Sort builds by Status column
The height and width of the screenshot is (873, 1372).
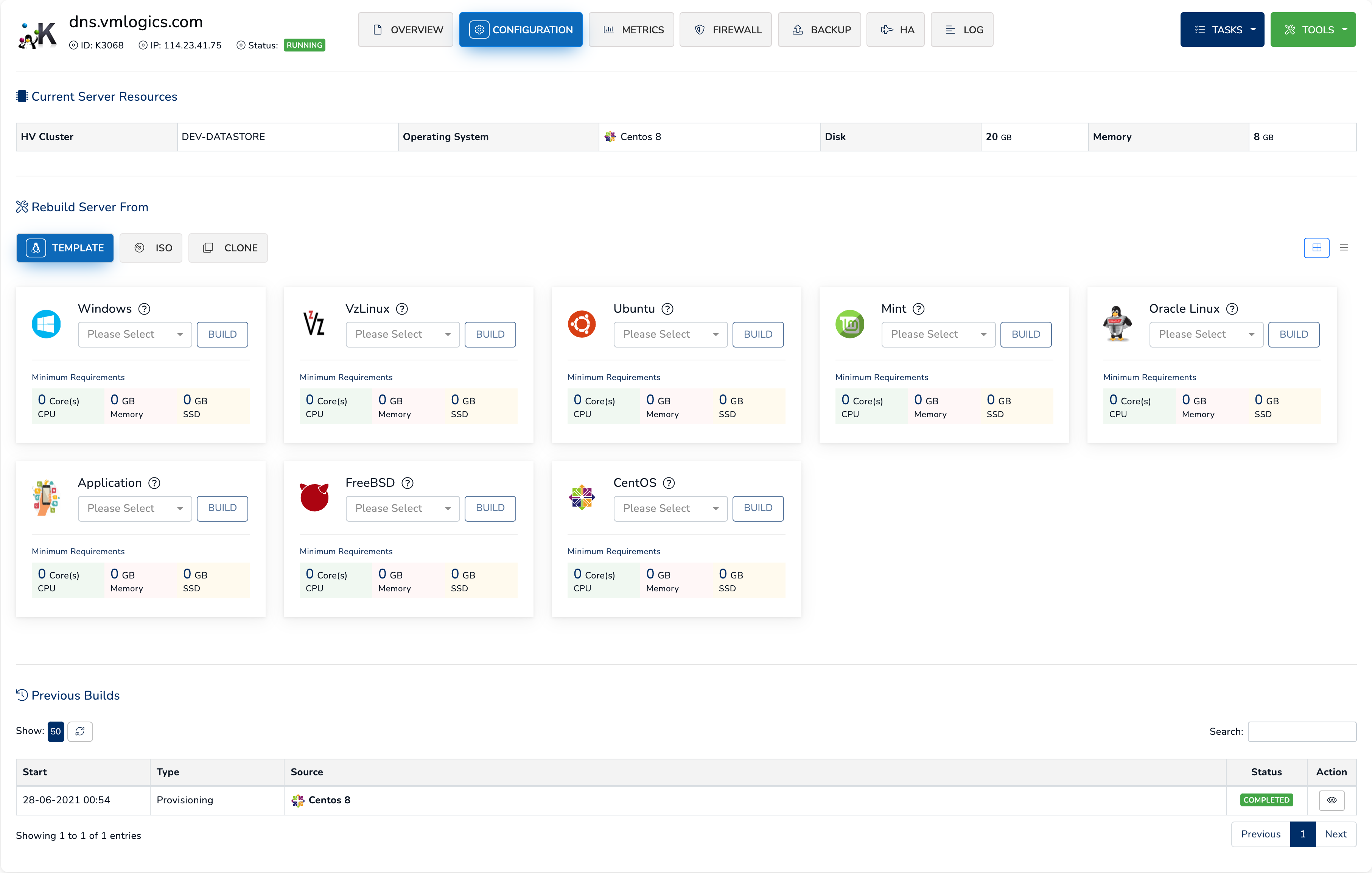[1266, 772]
